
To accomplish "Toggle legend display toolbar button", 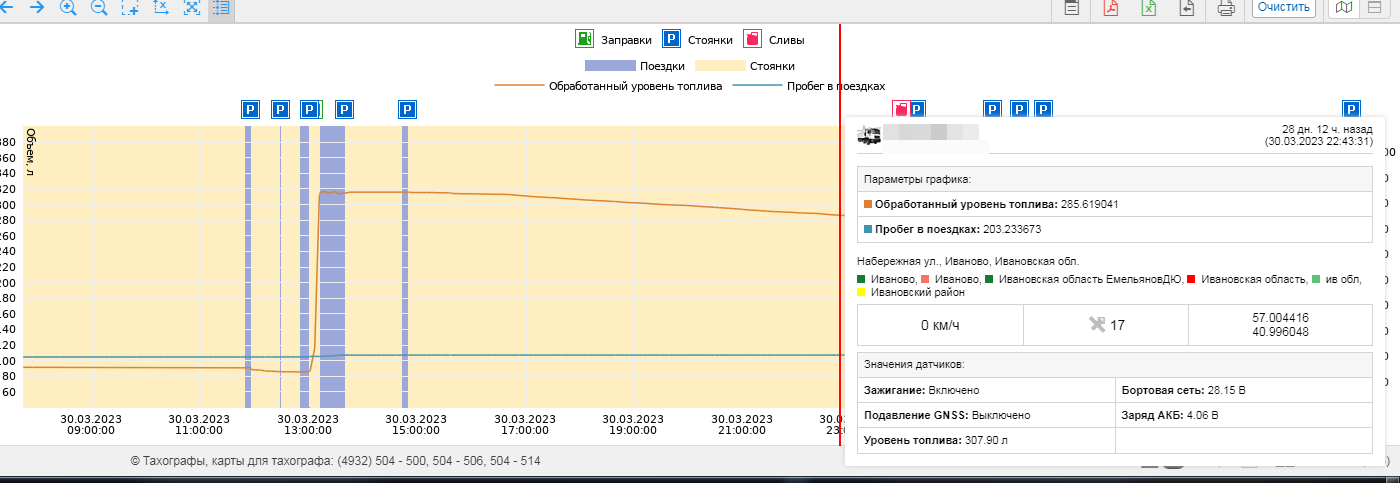I will tap(221, 8).
